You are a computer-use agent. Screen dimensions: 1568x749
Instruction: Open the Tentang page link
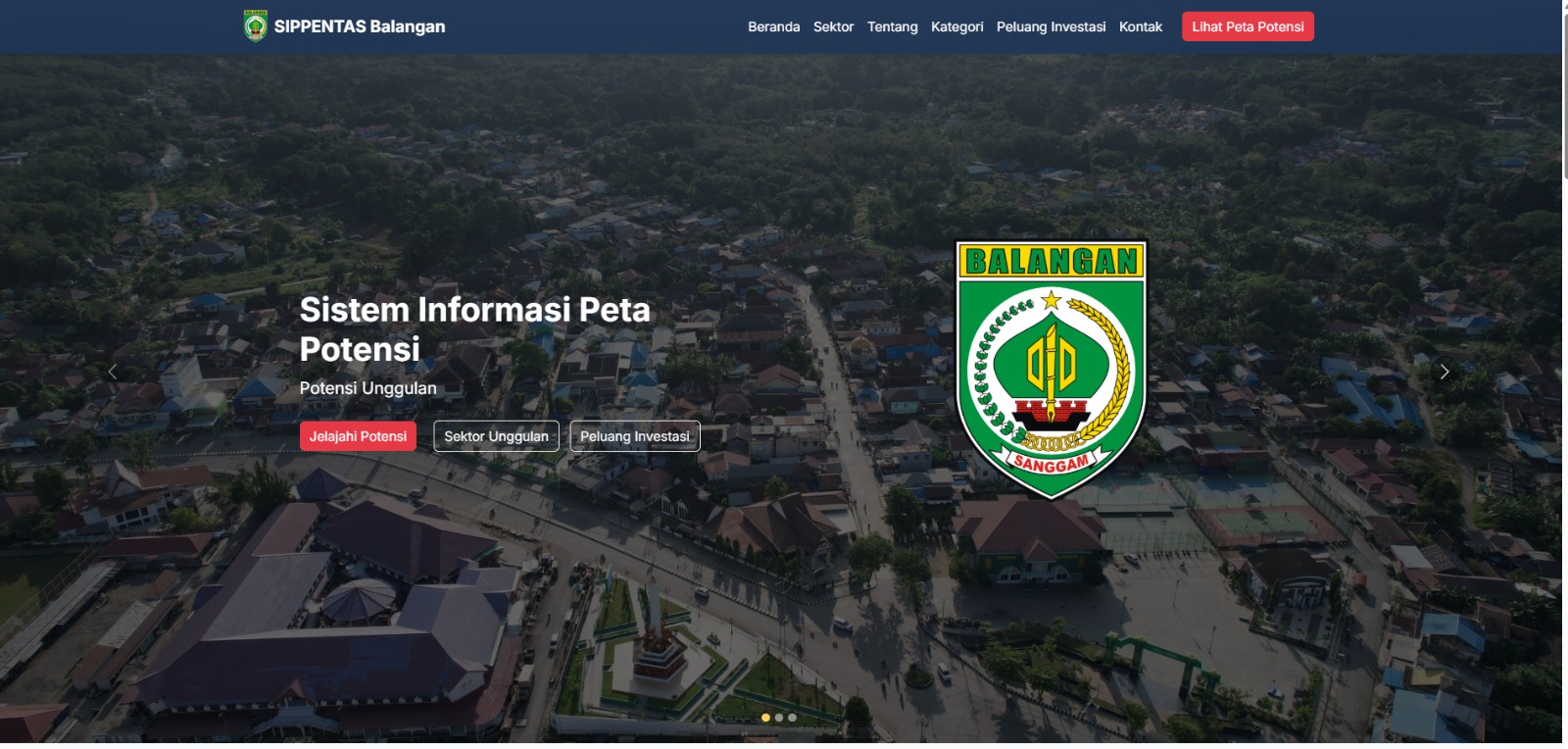click(x=892, y=27)
